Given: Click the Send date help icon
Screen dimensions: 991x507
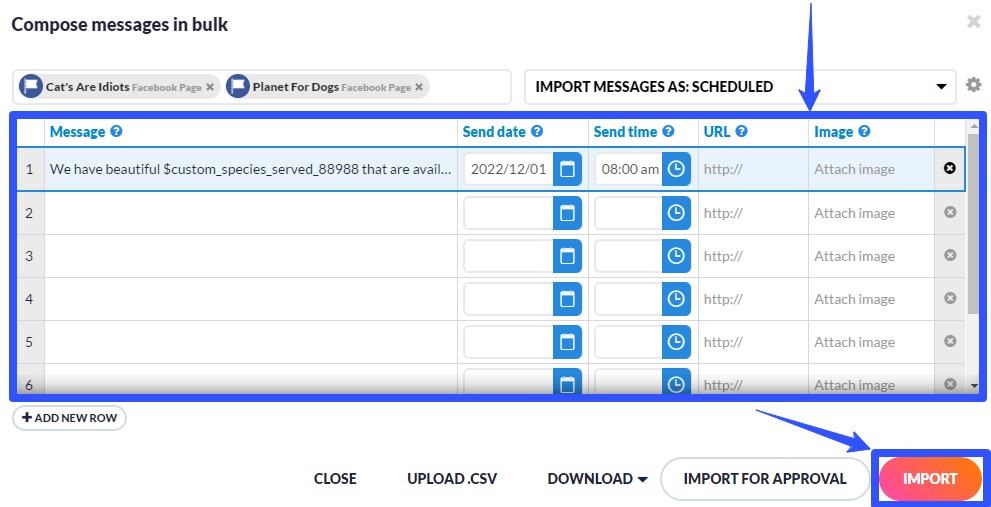Looking at the screenshot, I should click(537, 132).
